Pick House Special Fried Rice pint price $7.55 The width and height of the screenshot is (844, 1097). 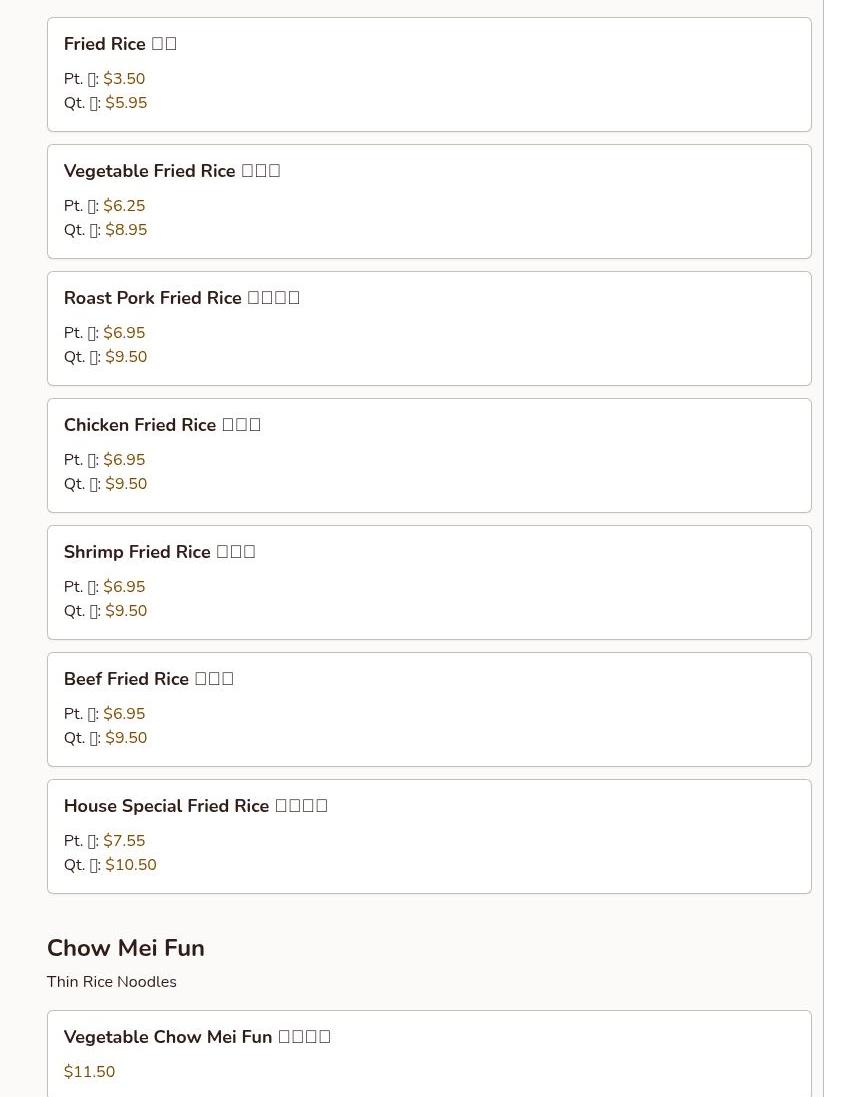(x=124, y=841)
